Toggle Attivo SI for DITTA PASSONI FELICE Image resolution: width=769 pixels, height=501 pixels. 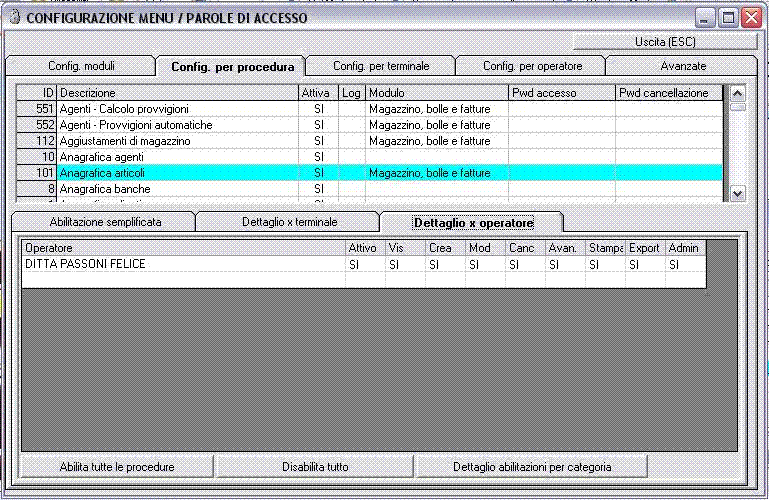pyautogui.click(x=365, y=265)
